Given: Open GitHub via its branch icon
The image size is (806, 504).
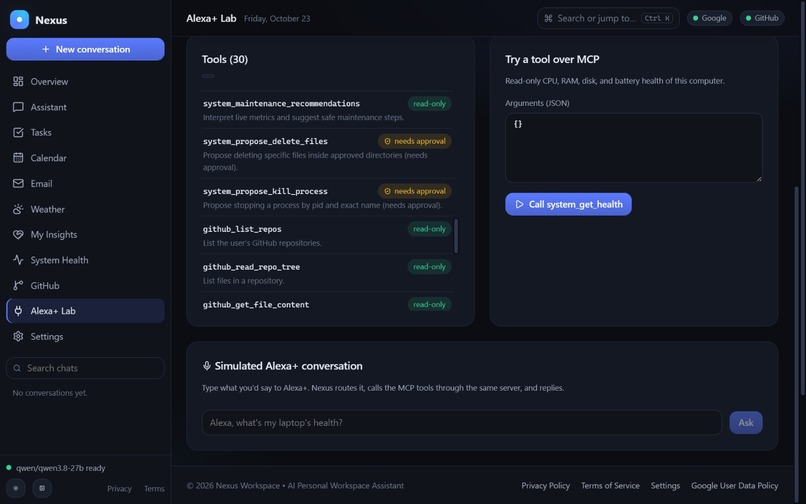Looking at the screenshot, I should (18, 285).
